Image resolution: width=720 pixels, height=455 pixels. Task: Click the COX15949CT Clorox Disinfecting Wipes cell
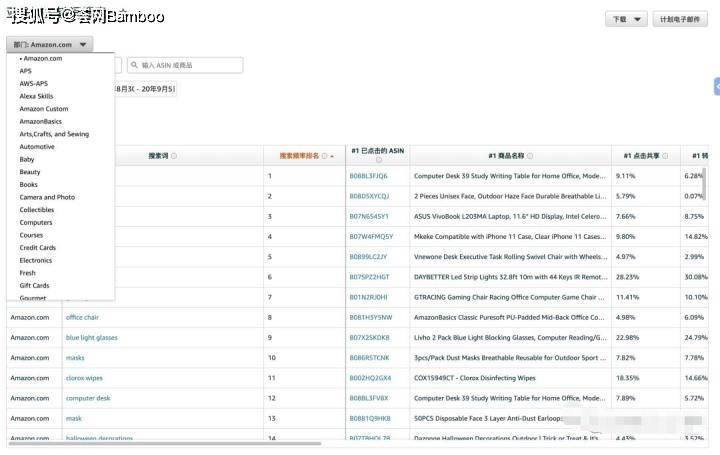[x=475, y=378]
